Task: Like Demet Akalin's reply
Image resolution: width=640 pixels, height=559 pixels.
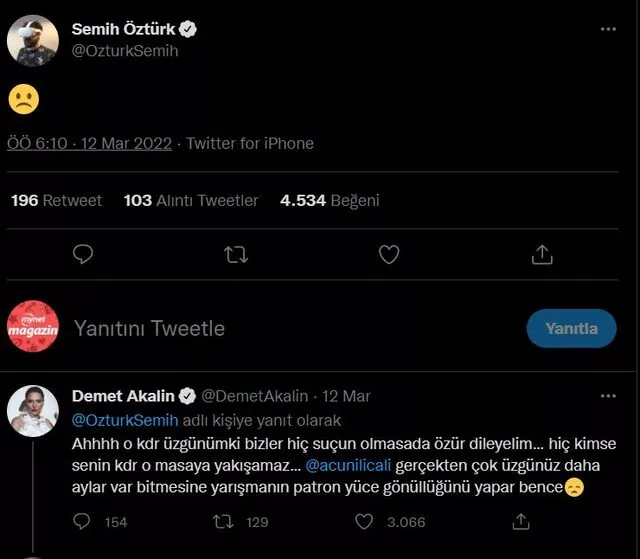Action: (366, 521)
